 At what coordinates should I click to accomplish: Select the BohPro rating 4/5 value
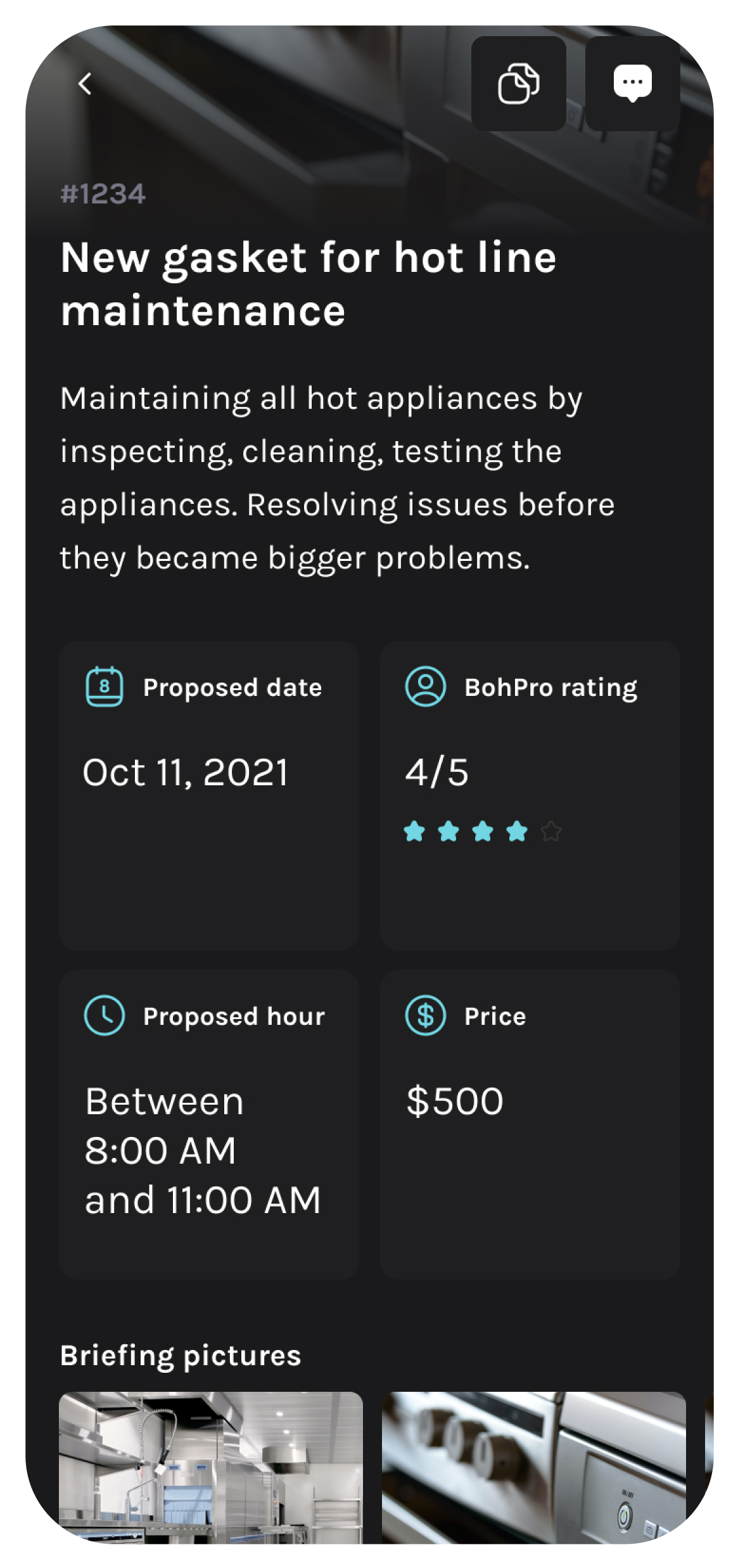pyautogui.click(x=437, y=773)
